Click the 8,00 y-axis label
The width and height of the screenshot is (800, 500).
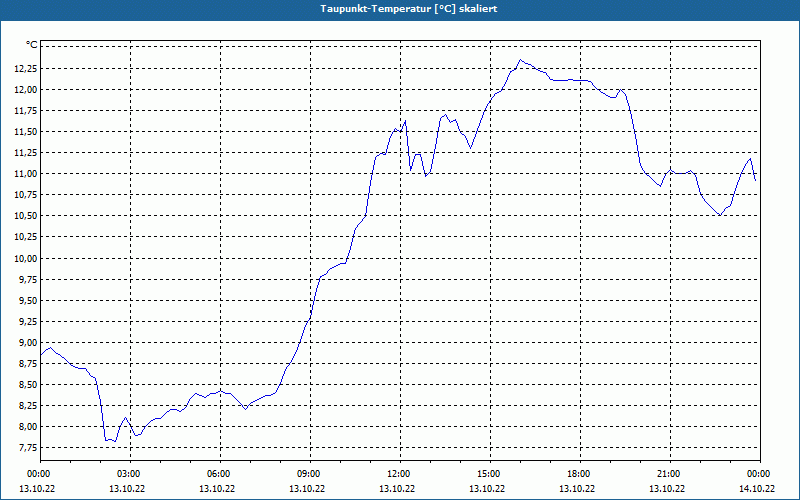click(28, 427)
